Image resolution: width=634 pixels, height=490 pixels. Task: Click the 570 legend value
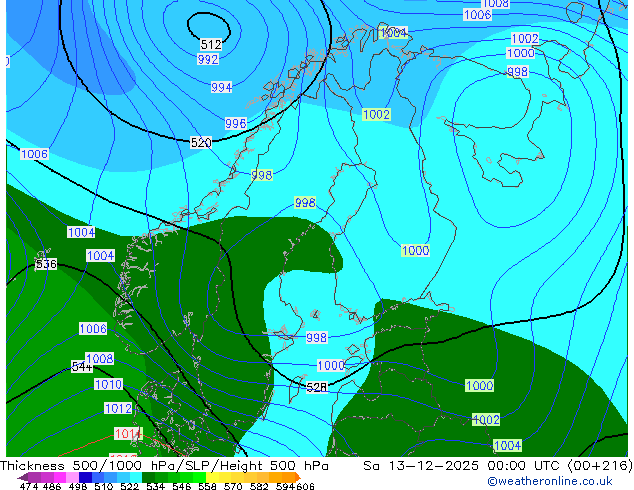point(233,486)
